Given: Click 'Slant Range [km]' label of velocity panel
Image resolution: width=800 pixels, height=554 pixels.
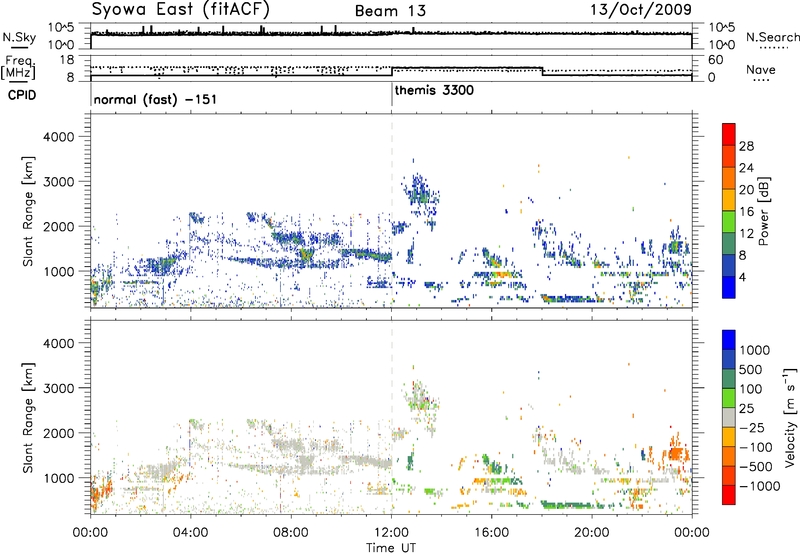Looking at the screenshot, I should (x=28, y=417).
